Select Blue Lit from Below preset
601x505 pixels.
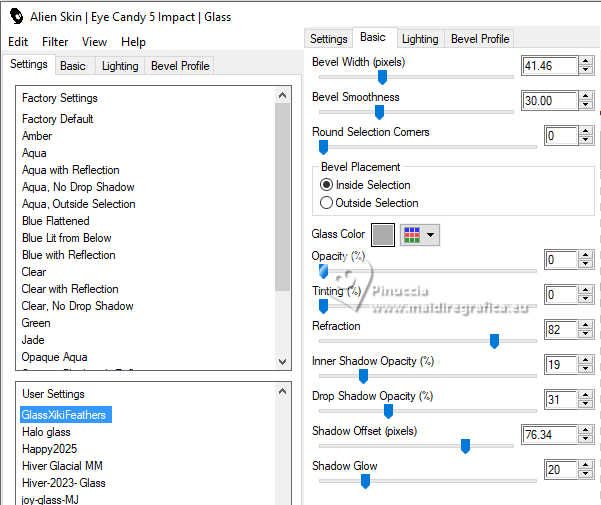click(67, 238)
